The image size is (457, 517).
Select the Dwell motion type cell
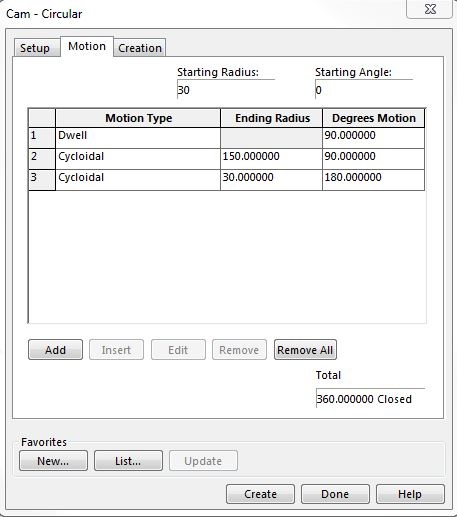tap(138, 138)
